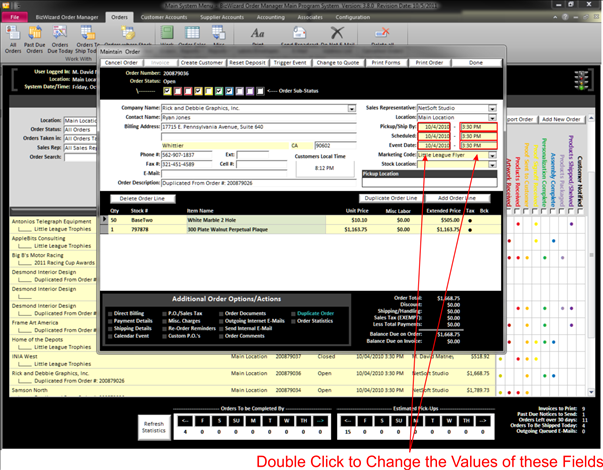This screenshot has width=603, height=470.
Task: Check the Customer Notified column checkbox
Action: 580,211
